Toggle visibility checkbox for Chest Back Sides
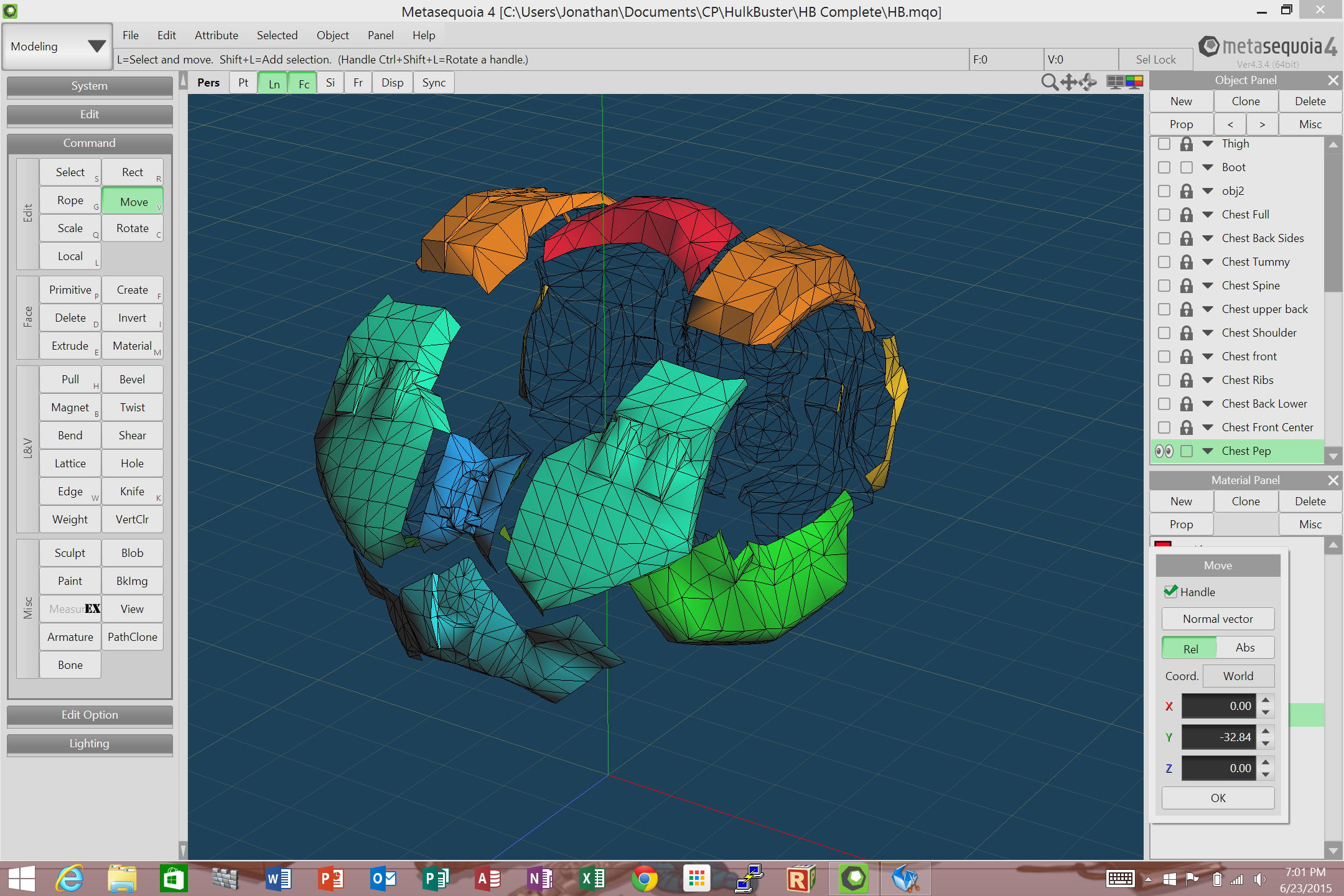This screenshot has width=1344, height=896. pos(1164,238)
